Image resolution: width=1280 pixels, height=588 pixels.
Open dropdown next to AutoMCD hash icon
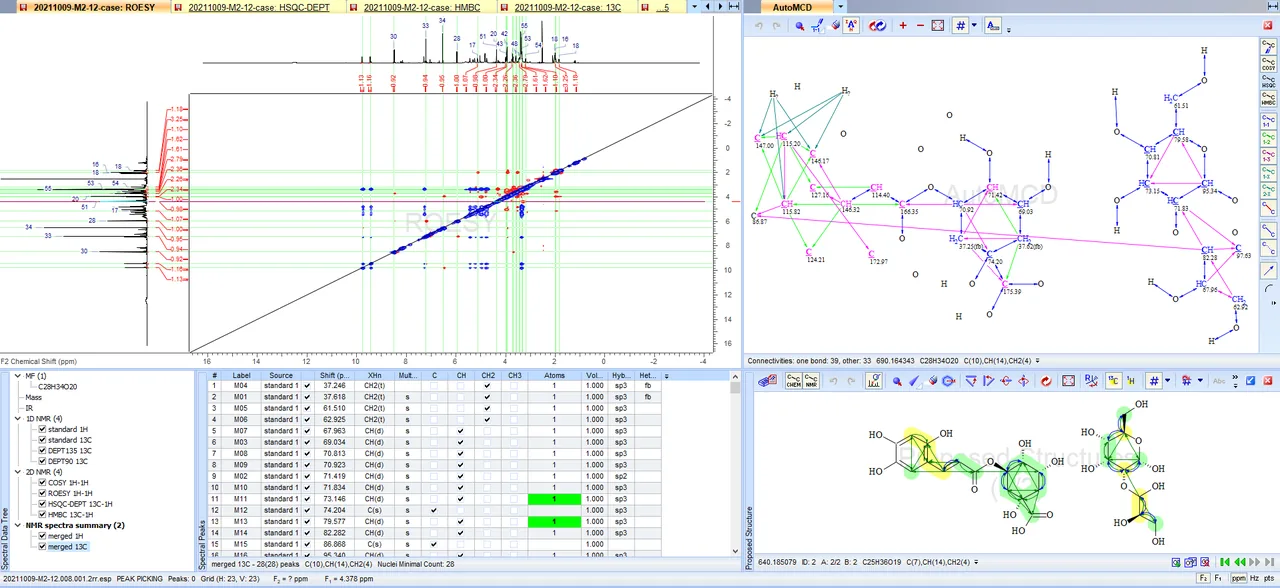click(972, 26)
